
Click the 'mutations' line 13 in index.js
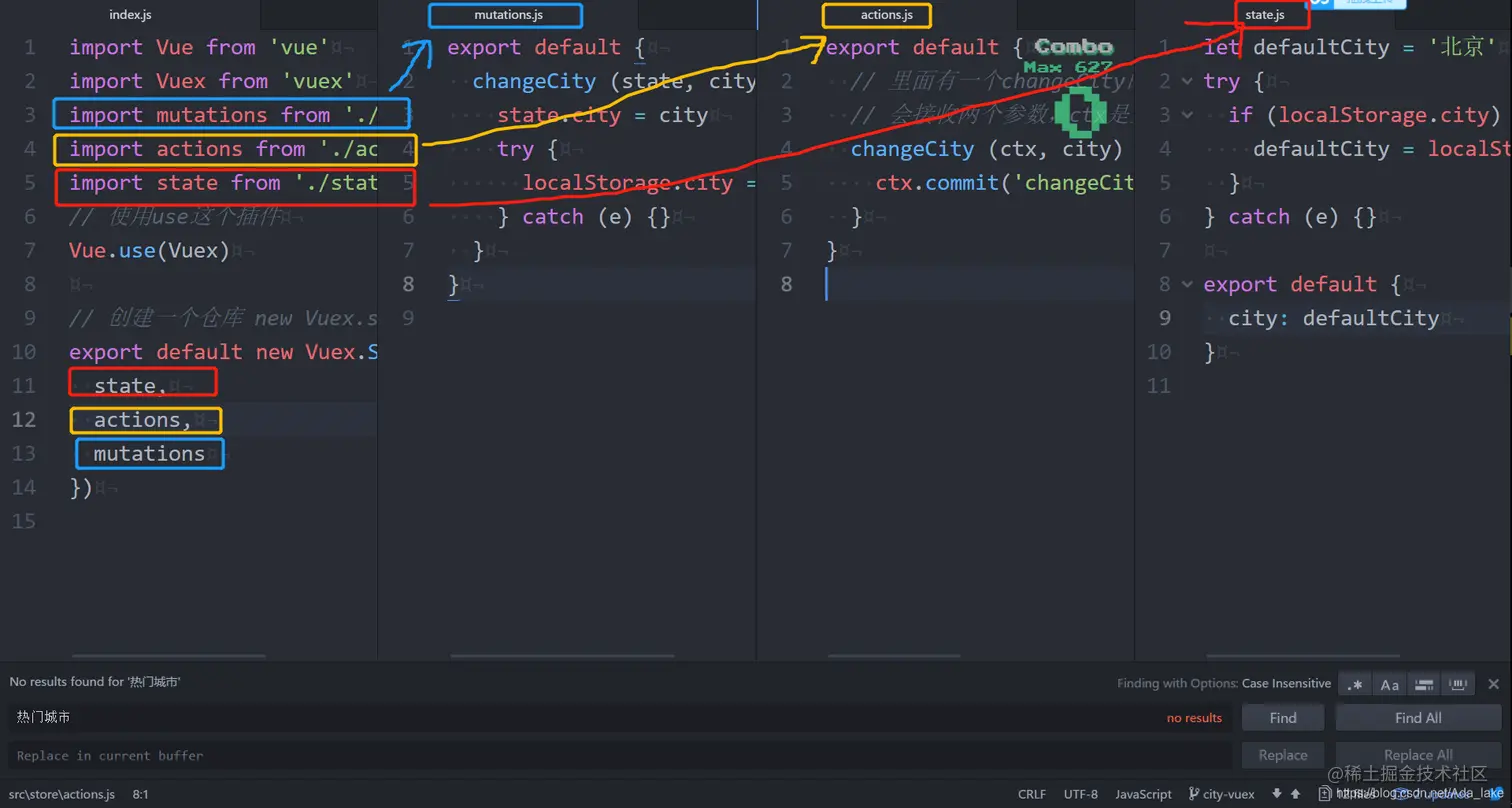(x=149, y=454)
